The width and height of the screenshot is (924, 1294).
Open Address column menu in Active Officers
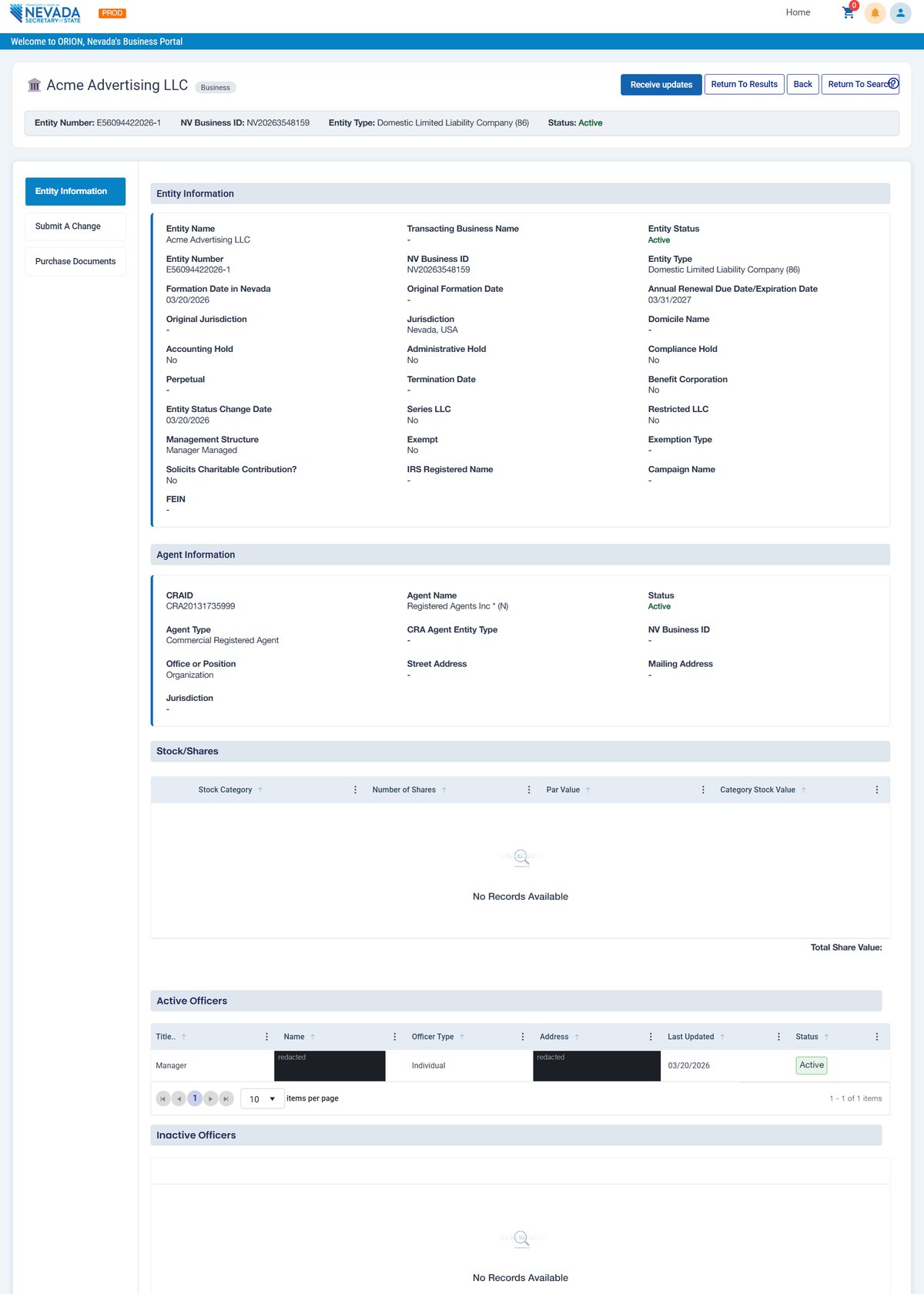(x=651, y=1037)
